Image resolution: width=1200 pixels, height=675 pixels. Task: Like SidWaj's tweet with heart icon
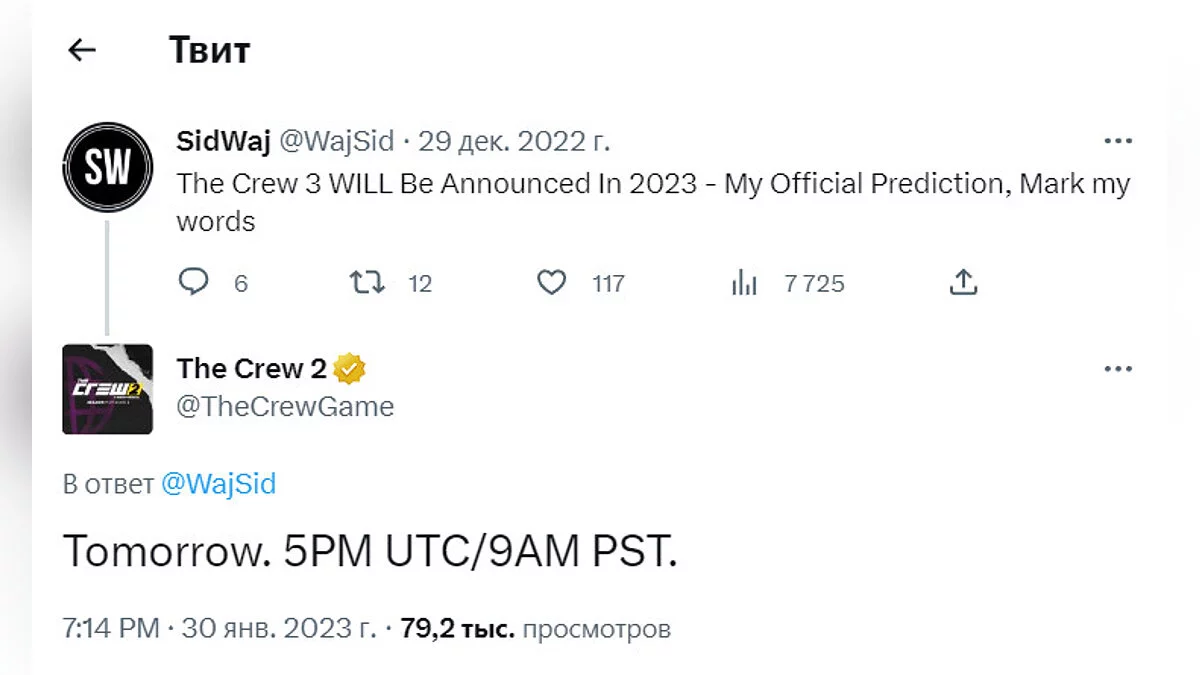click(x=552, y=283)
